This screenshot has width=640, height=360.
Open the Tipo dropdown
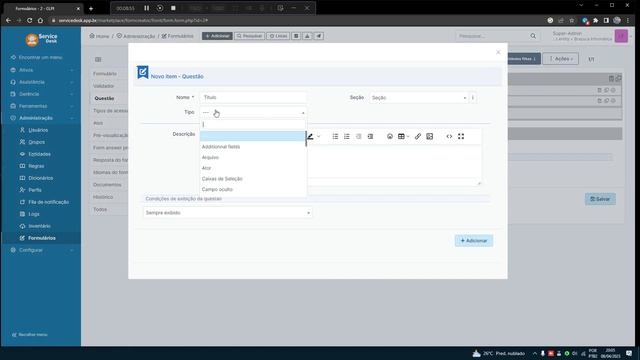[x=253, y=112]
